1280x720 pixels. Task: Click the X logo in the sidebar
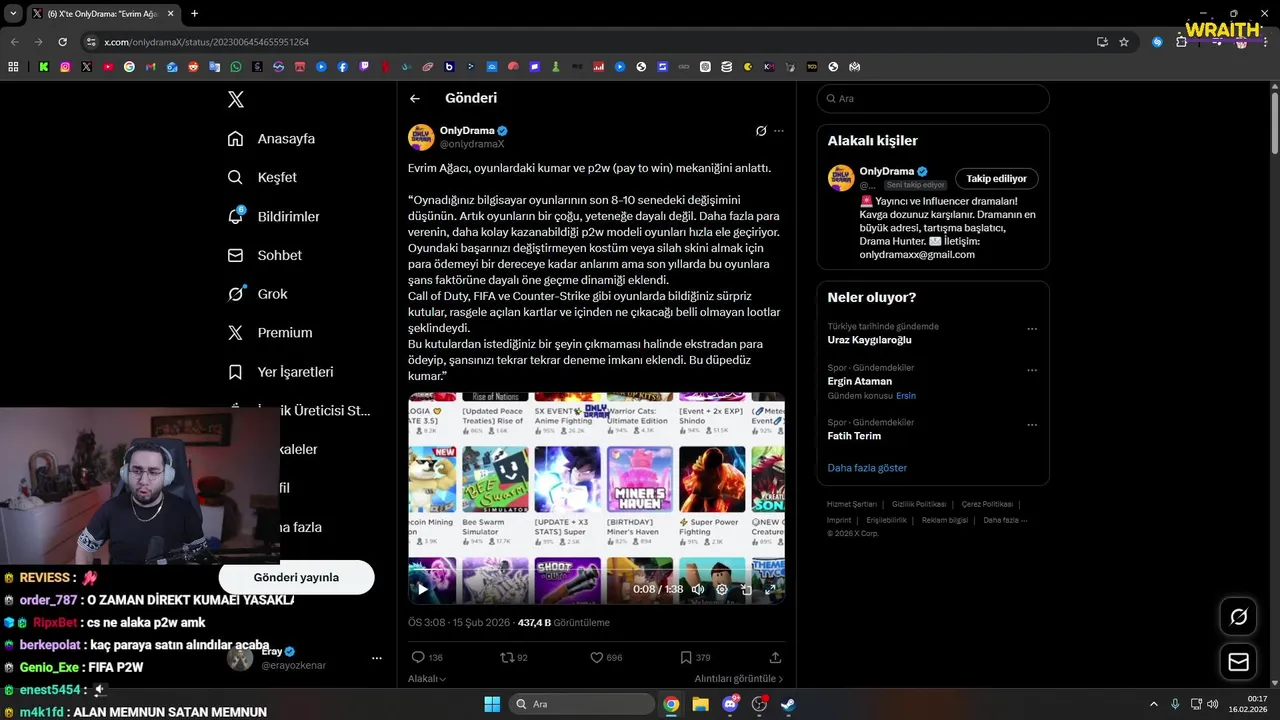coord(236,99)
